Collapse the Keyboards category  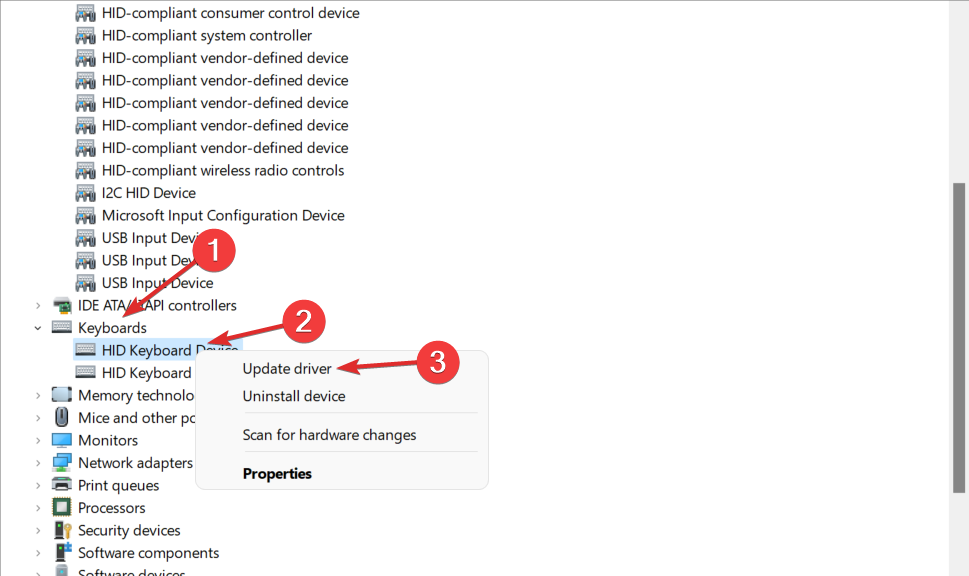38,328
